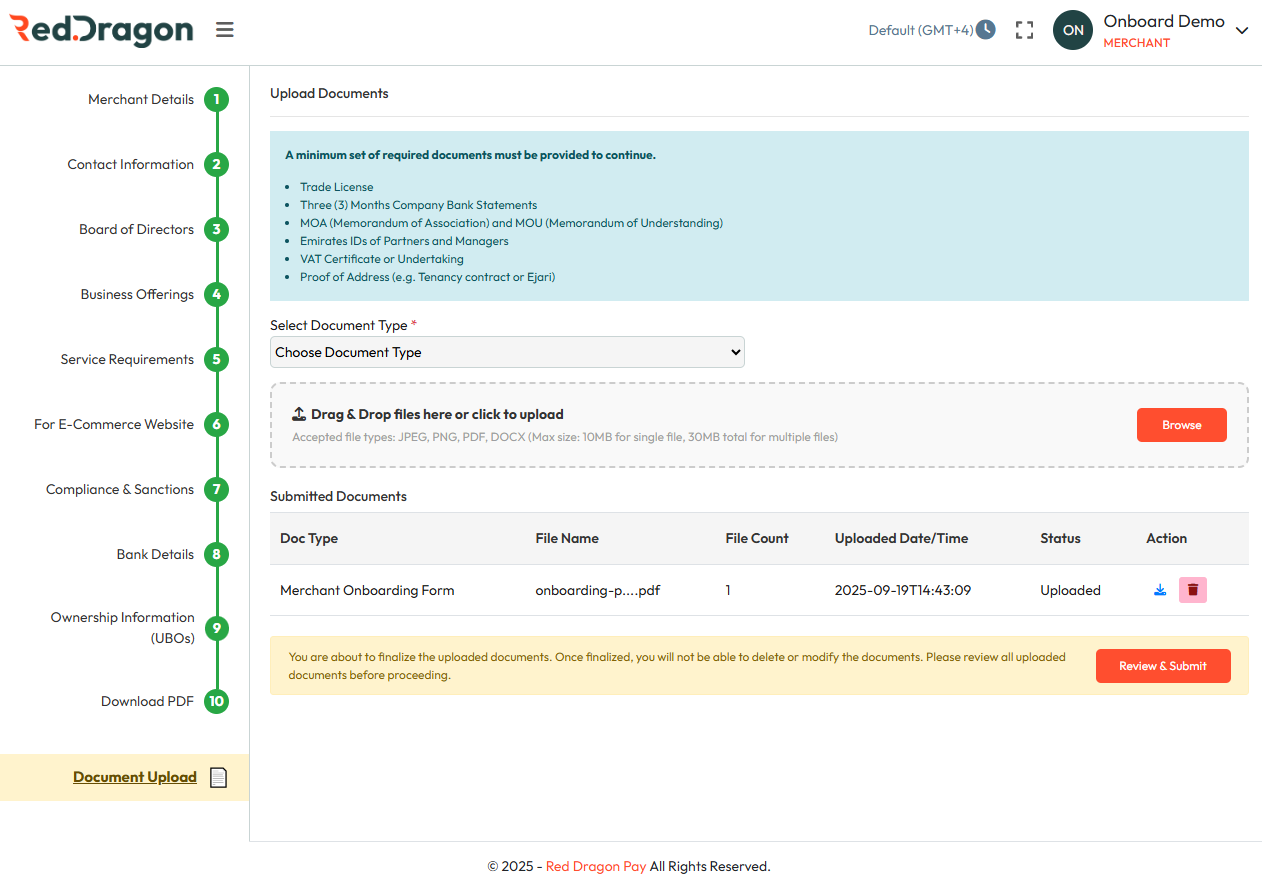Image resolution: width=1262 pixels, height=886 pixels.
Task: Click the timezone clock icon
Action: 986,29
